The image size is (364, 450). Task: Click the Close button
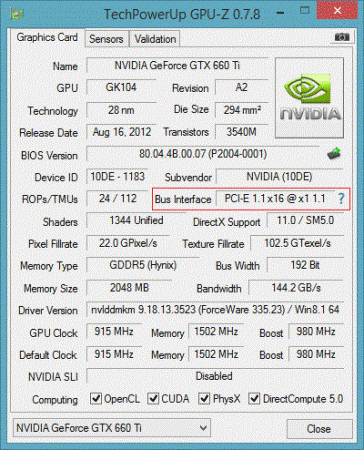(x=319, y=429)
